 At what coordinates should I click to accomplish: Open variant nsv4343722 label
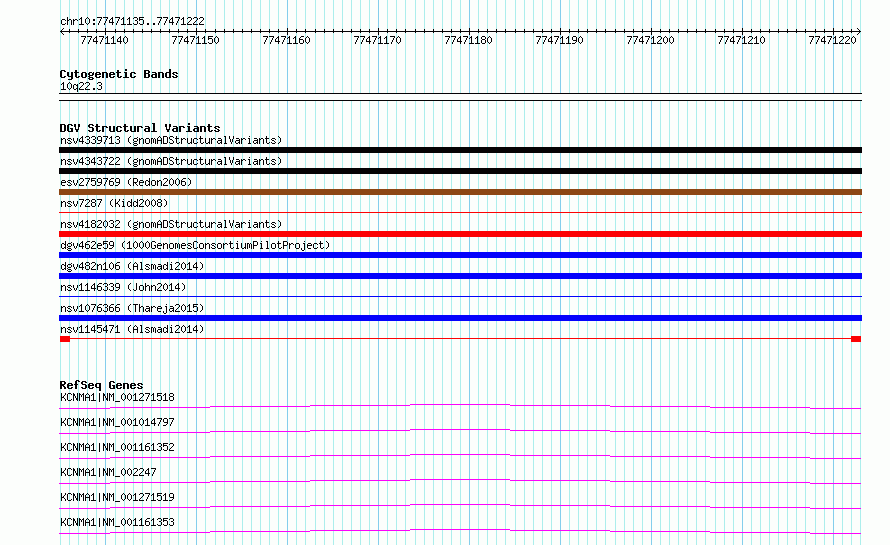click(x=171, y=161)
